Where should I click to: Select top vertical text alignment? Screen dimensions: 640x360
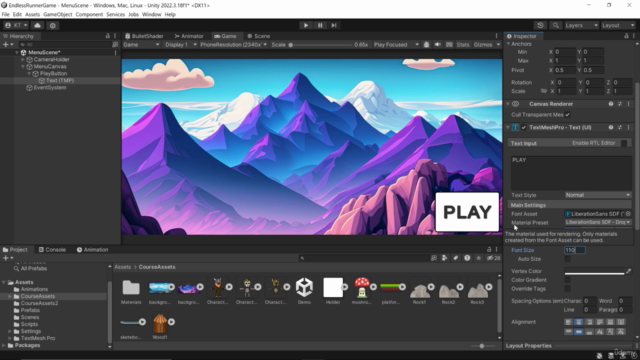(x=569, y=332)
